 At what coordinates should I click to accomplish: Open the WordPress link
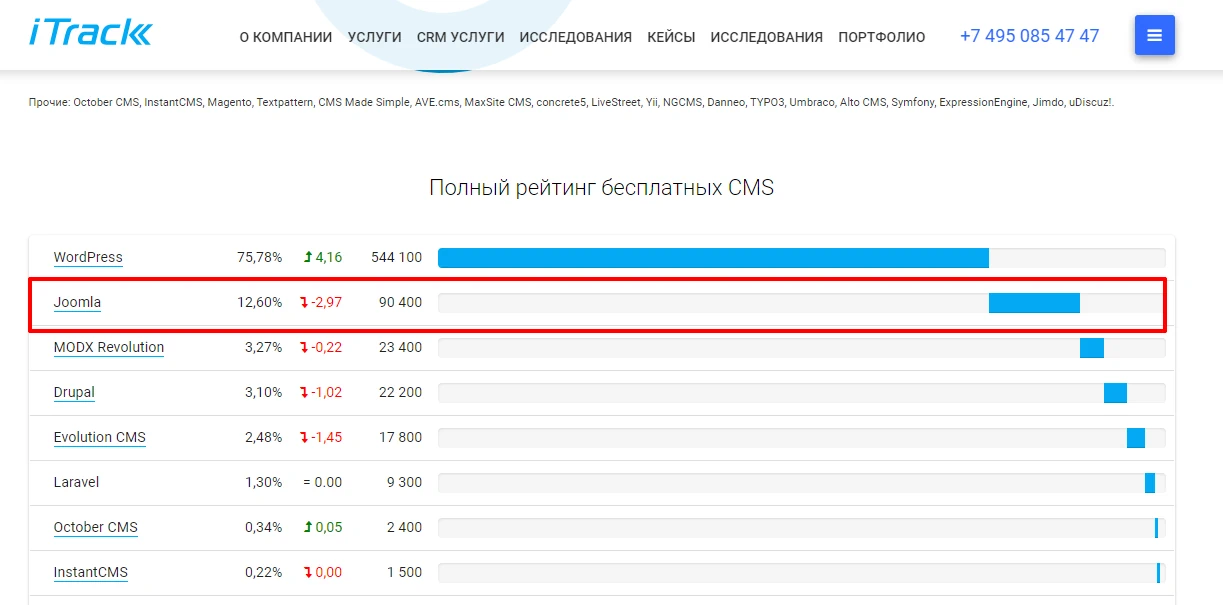pyautogui.click(x=88, y=257)
